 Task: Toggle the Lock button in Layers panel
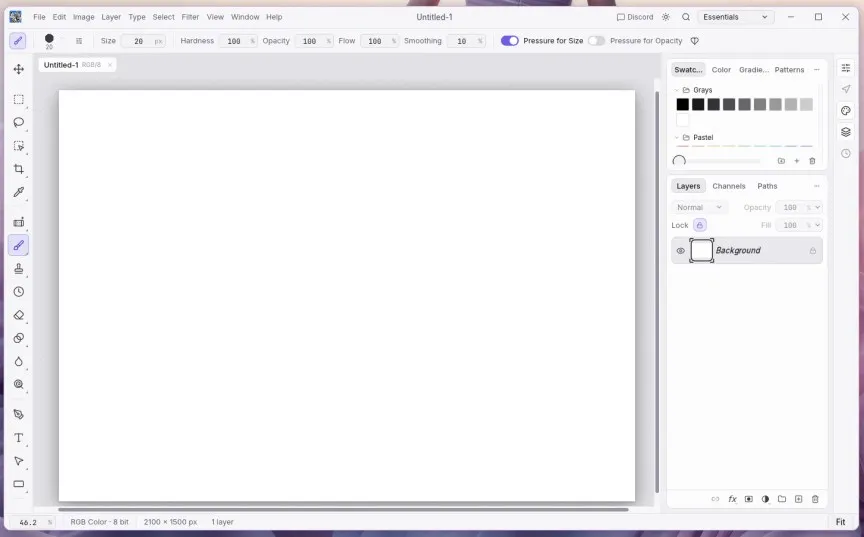700,225
